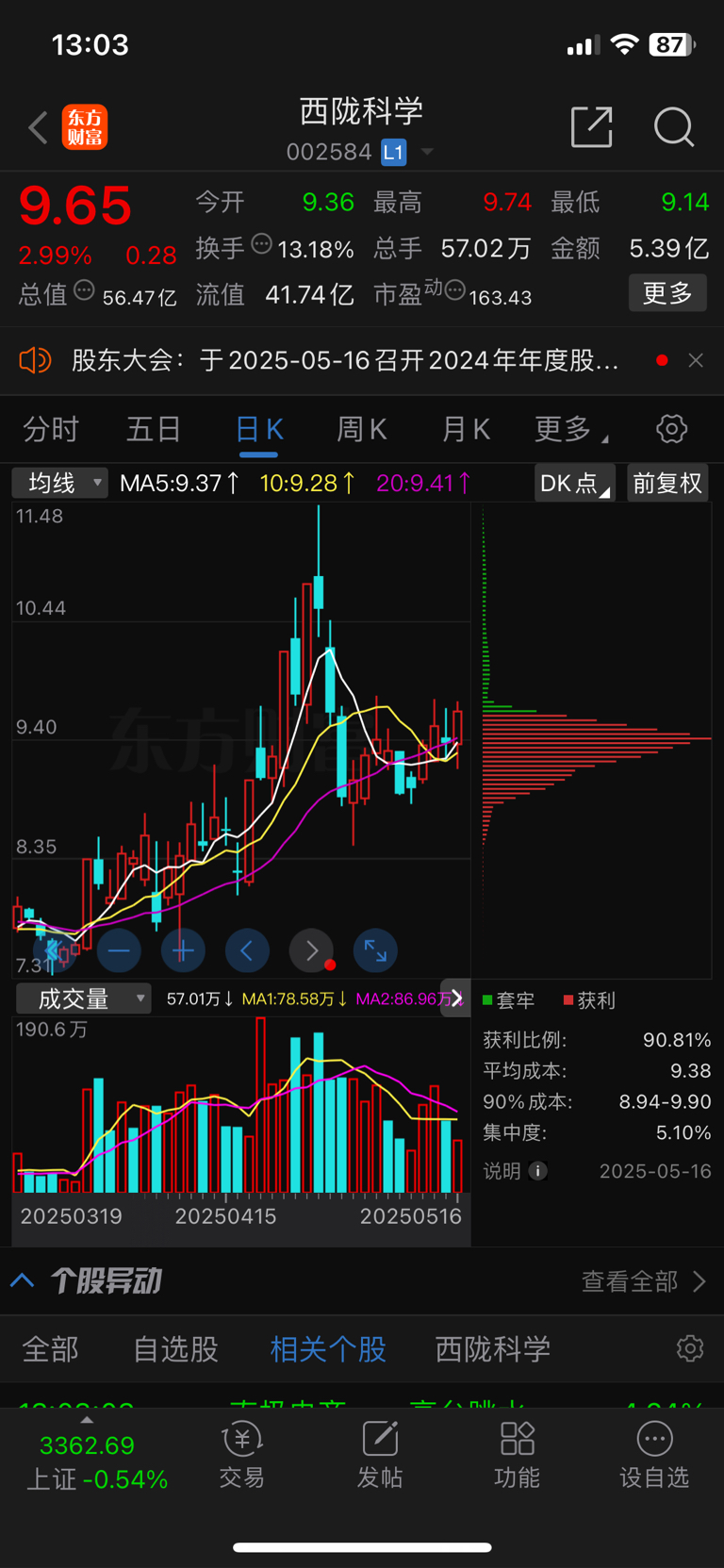Select the 西陇科学 filter tab
Image resolution: width=724 pixels, height=1568 pixels.
[x=493, y=1349]
